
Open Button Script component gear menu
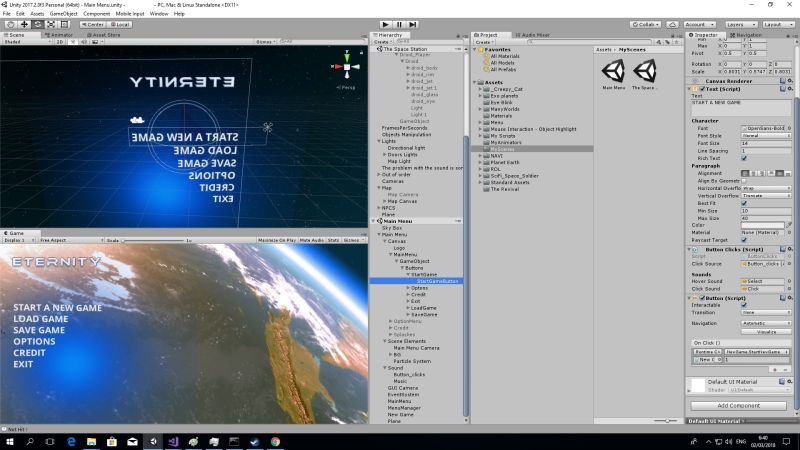pos(790,297)
